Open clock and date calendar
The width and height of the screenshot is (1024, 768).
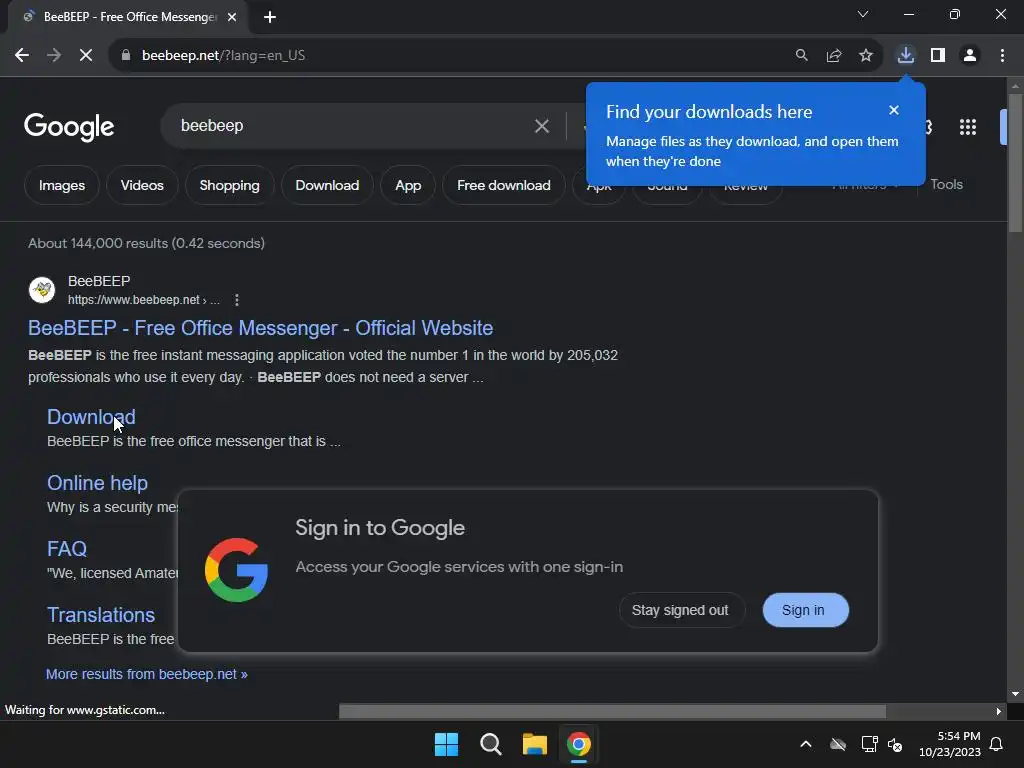950,744
